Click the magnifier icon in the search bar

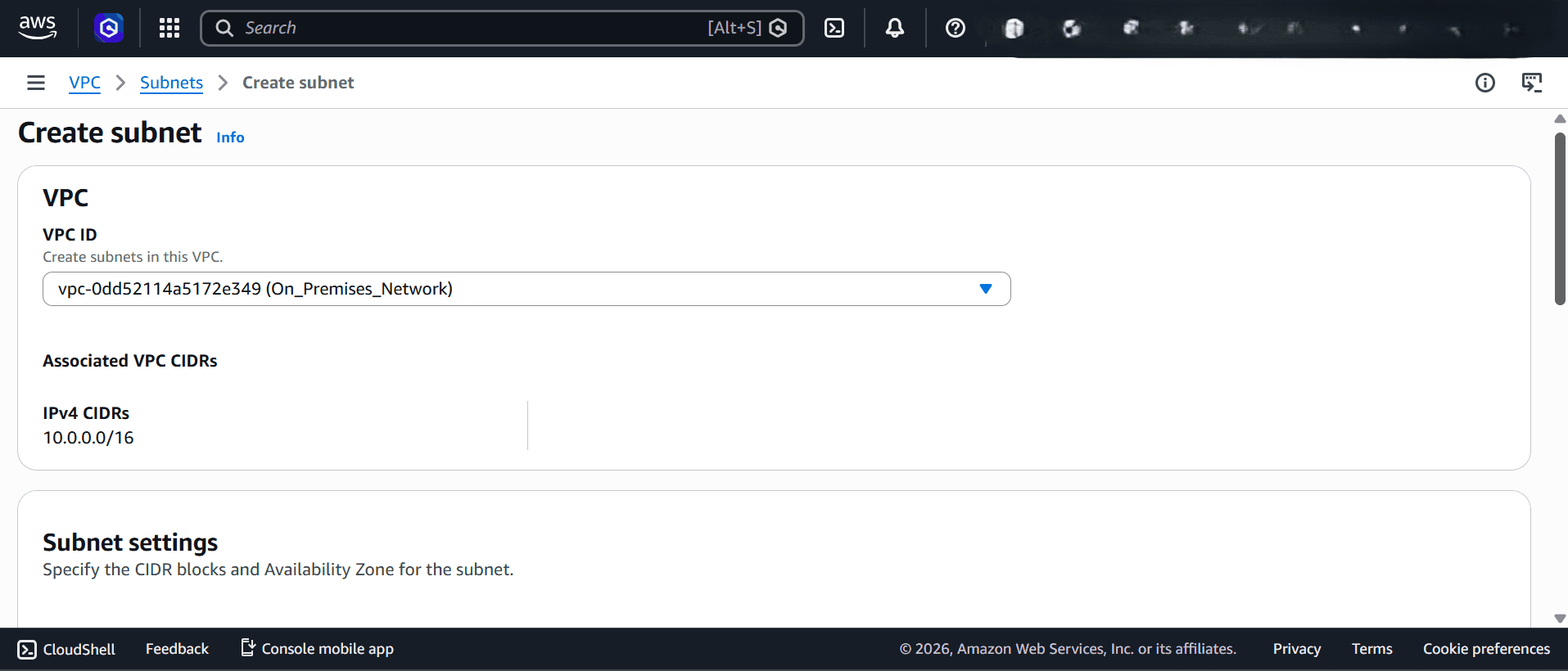pyautogui.click(x=224, y=28)
